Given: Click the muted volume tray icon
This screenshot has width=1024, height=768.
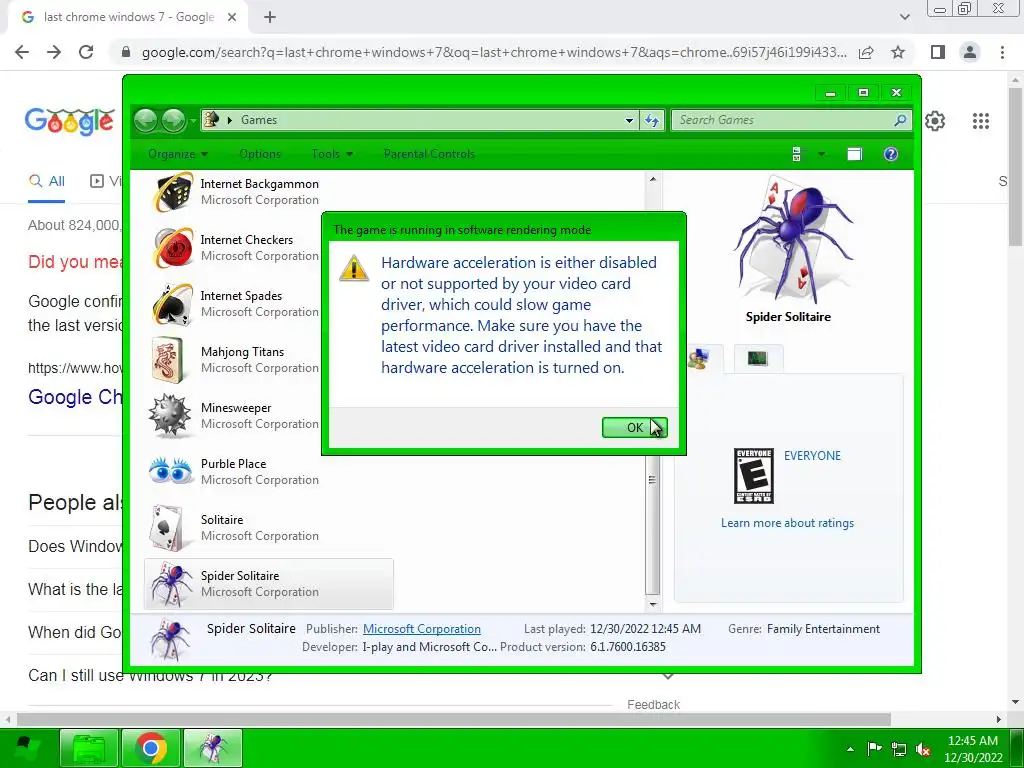Looking at the screenshot, I should (x=923, y=749).
